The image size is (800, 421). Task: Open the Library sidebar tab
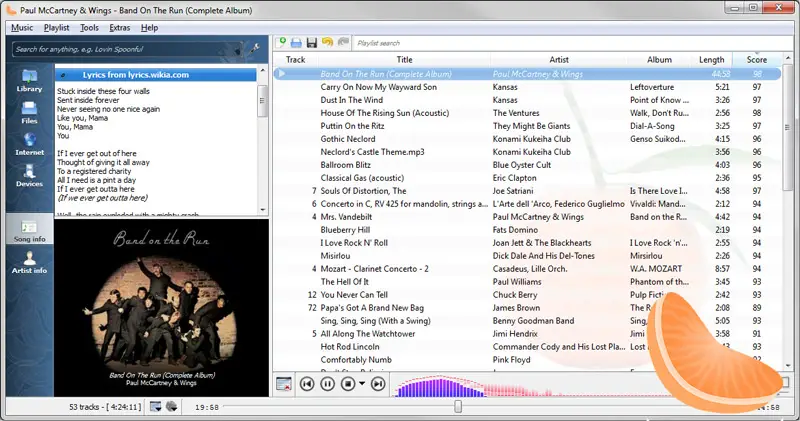[x=29, y=80]
